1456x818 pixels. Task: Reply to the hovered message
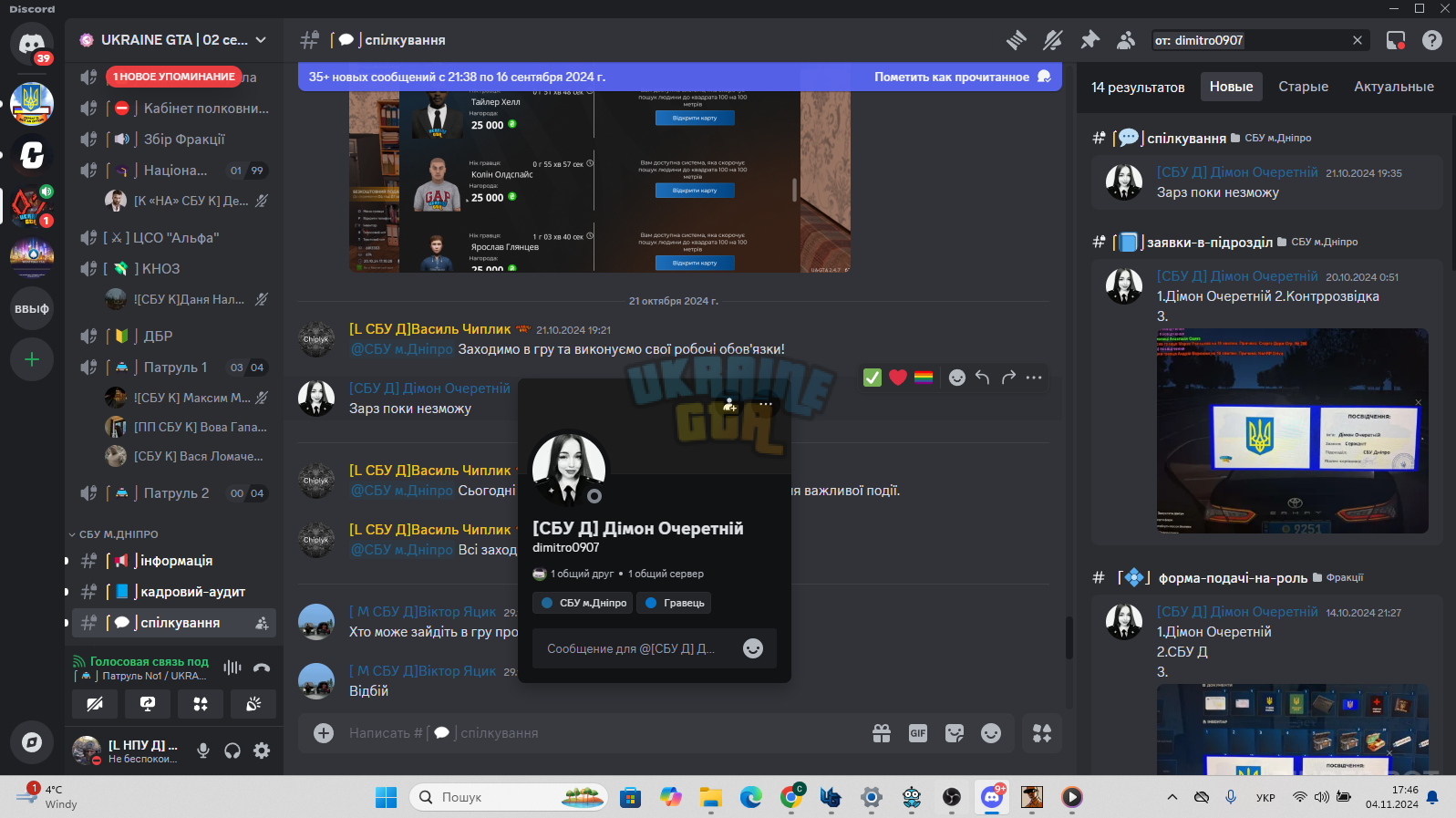(982, 378)
